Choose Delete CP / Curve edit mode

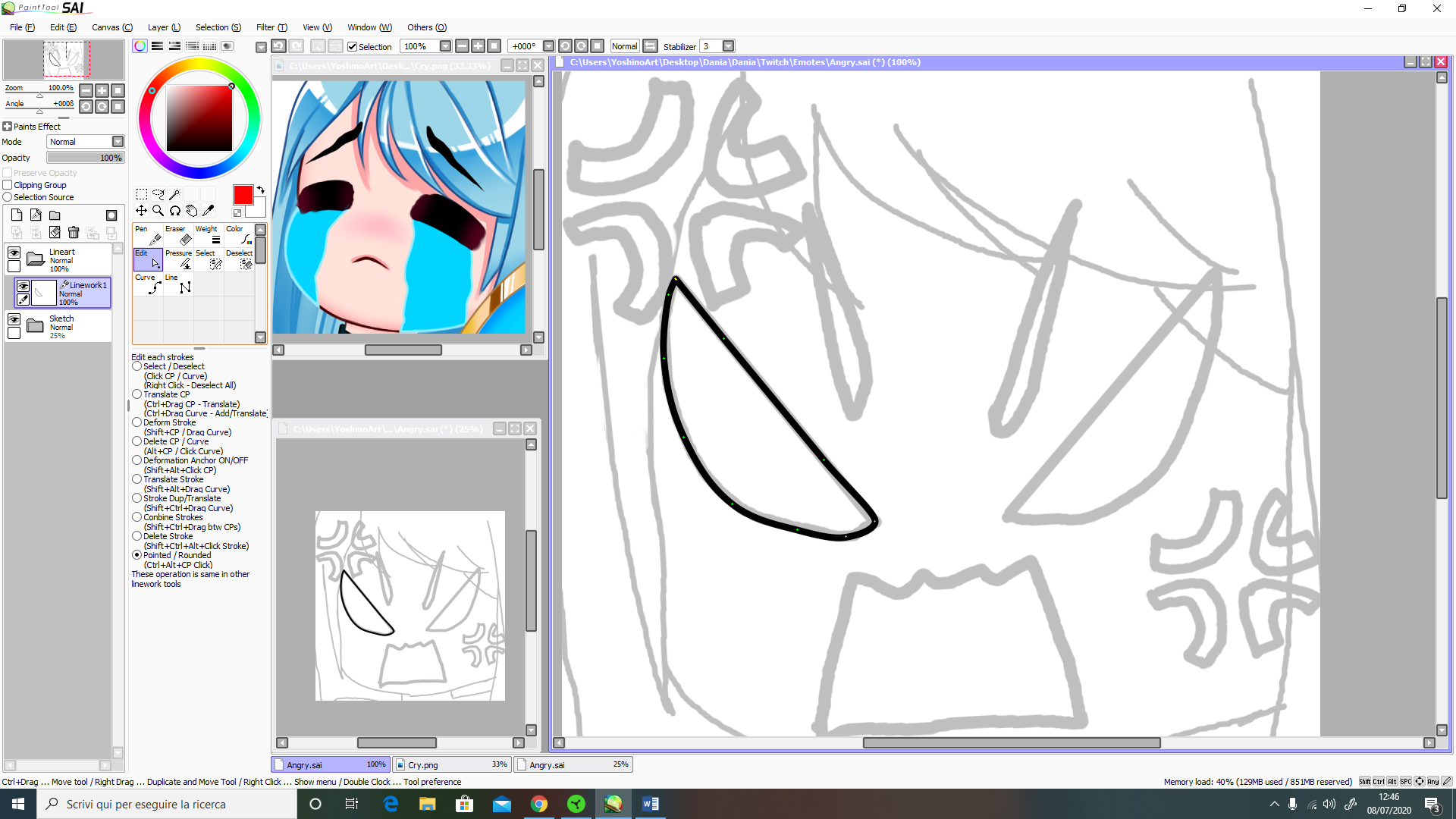(136, 441)
